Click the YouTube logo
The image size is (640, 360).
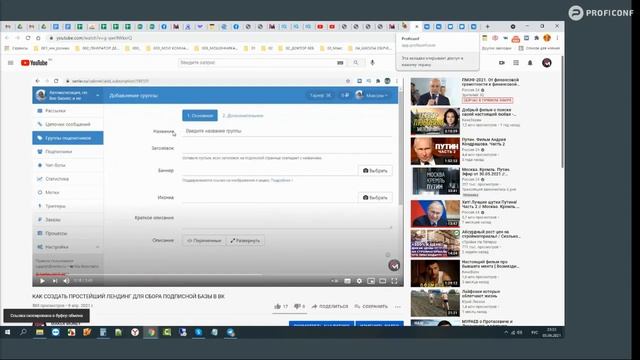pyautogui.click(x=34, y=63)
